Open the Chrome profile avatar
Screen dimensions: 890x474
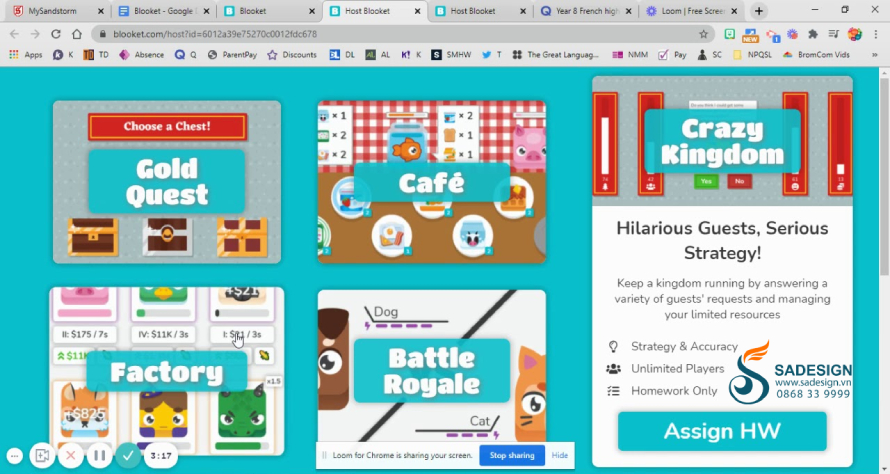[x=855, y=34]
